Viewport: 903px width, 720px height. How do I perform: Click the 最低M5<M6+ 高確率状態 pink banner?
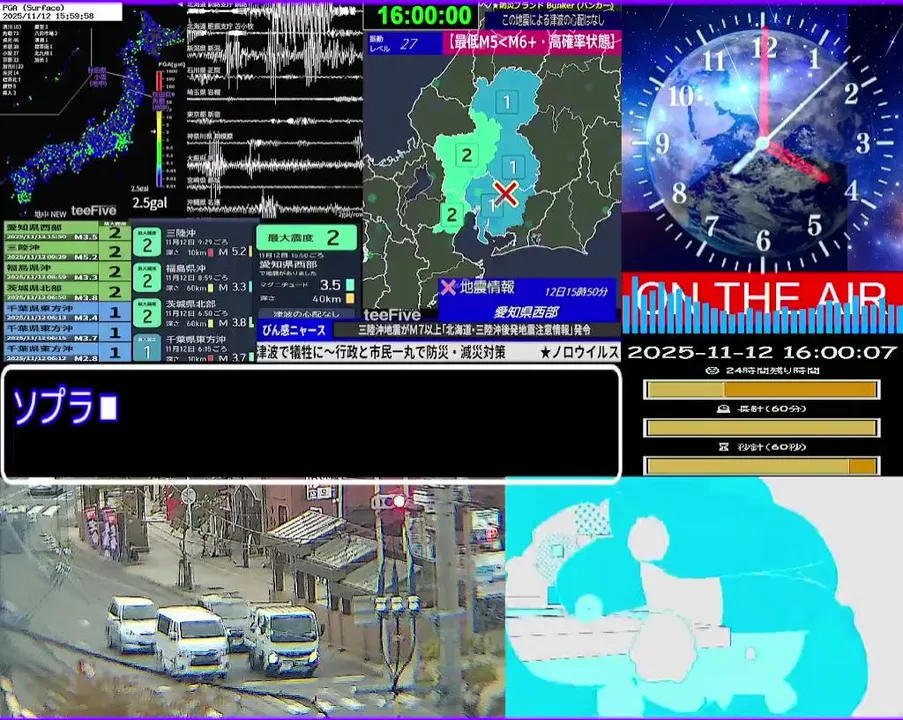tap(532, 42)
